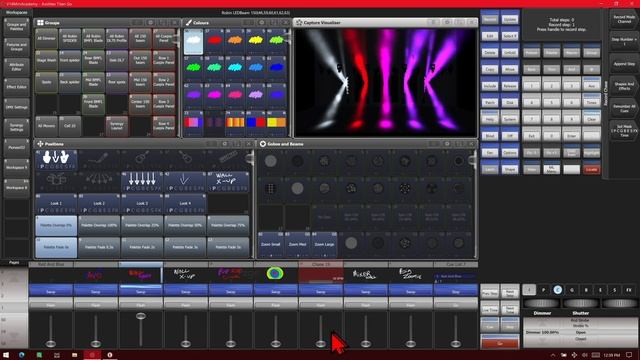Screen dimensions: 640x360
Task: Select the C colour attribute bank
Action: pos(558,290)
